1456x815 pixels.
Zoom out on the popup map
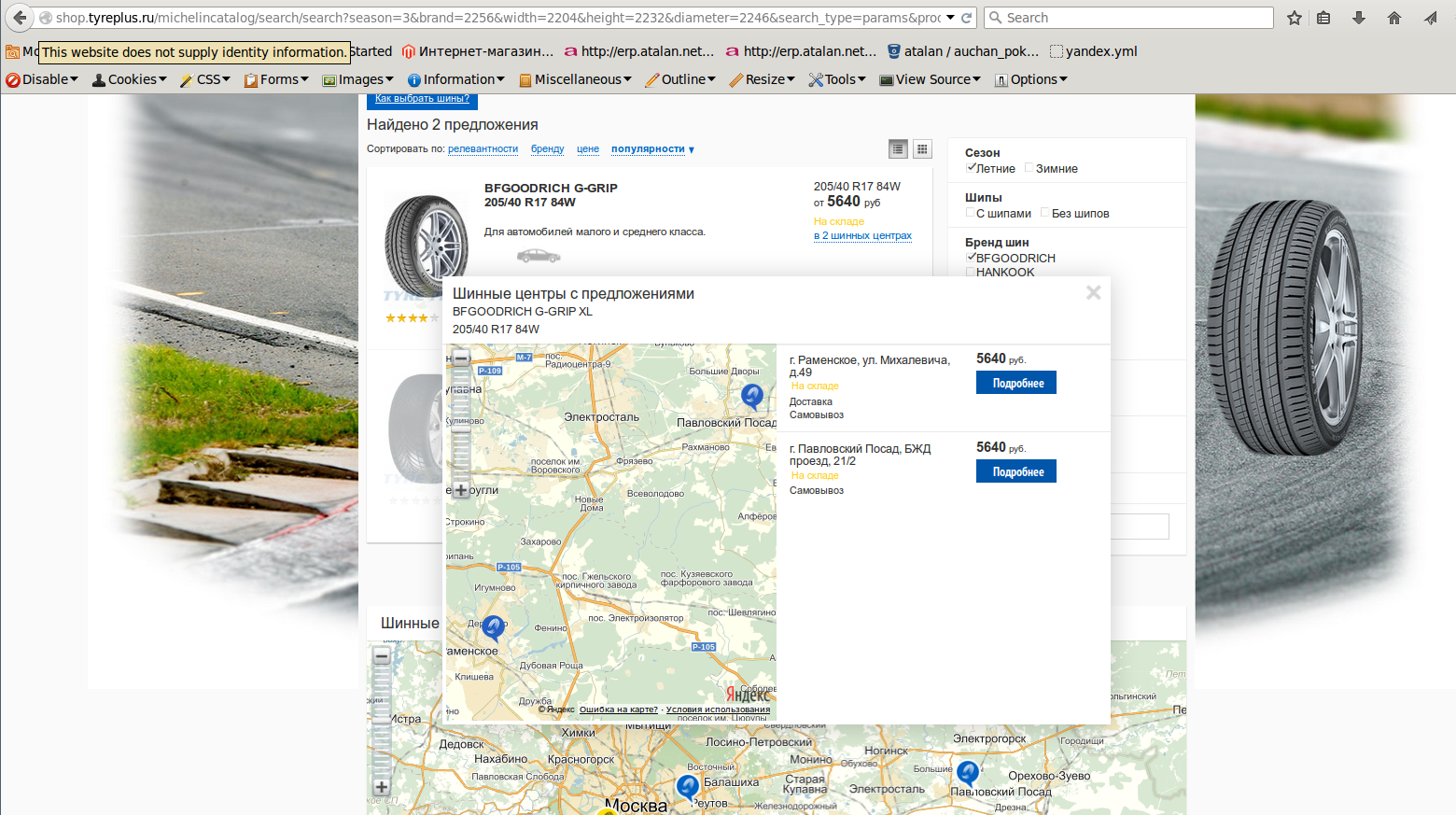coord(461,358)
